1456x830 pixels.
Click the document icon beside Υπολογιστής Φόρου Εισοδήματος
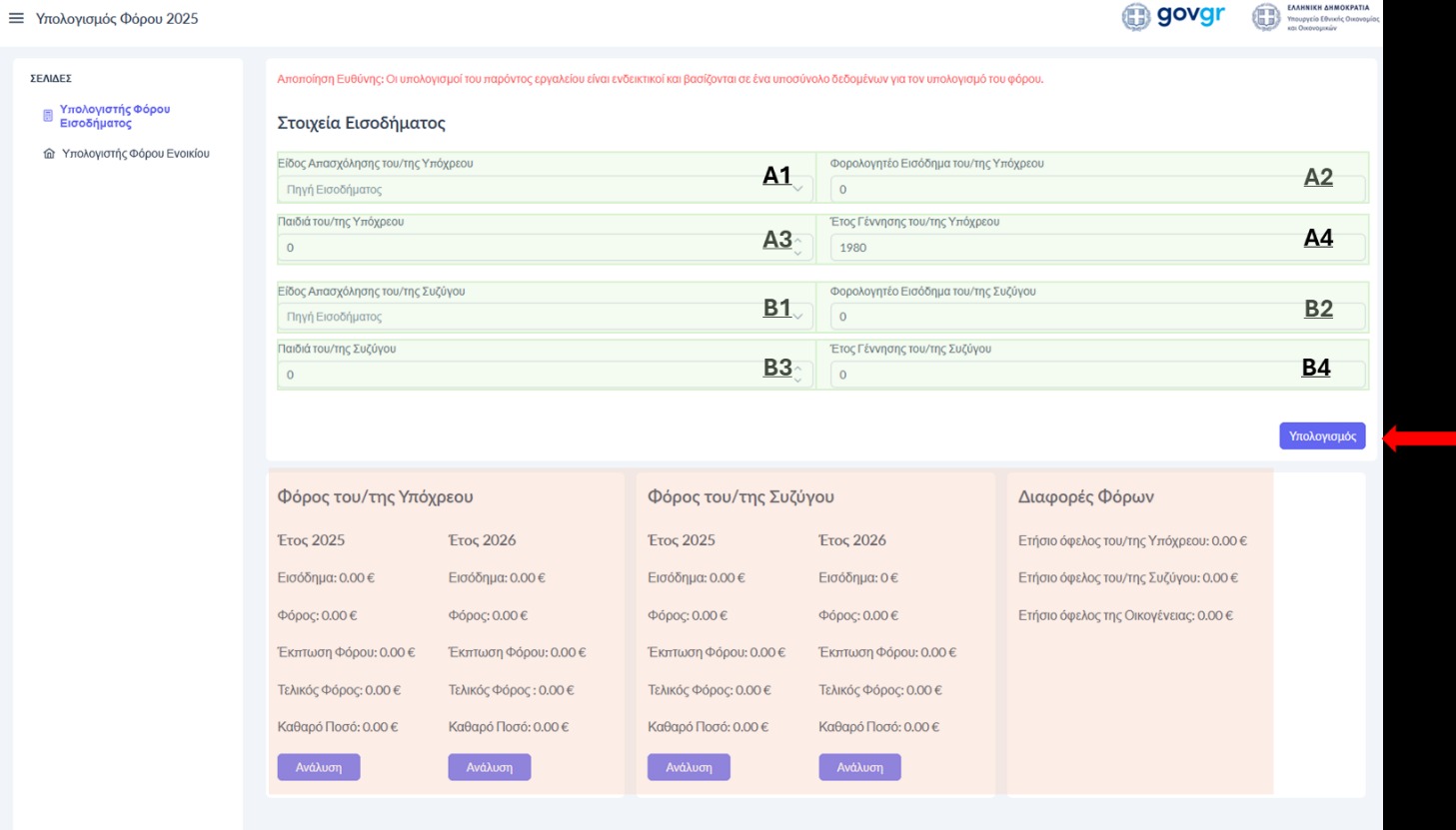47,116
